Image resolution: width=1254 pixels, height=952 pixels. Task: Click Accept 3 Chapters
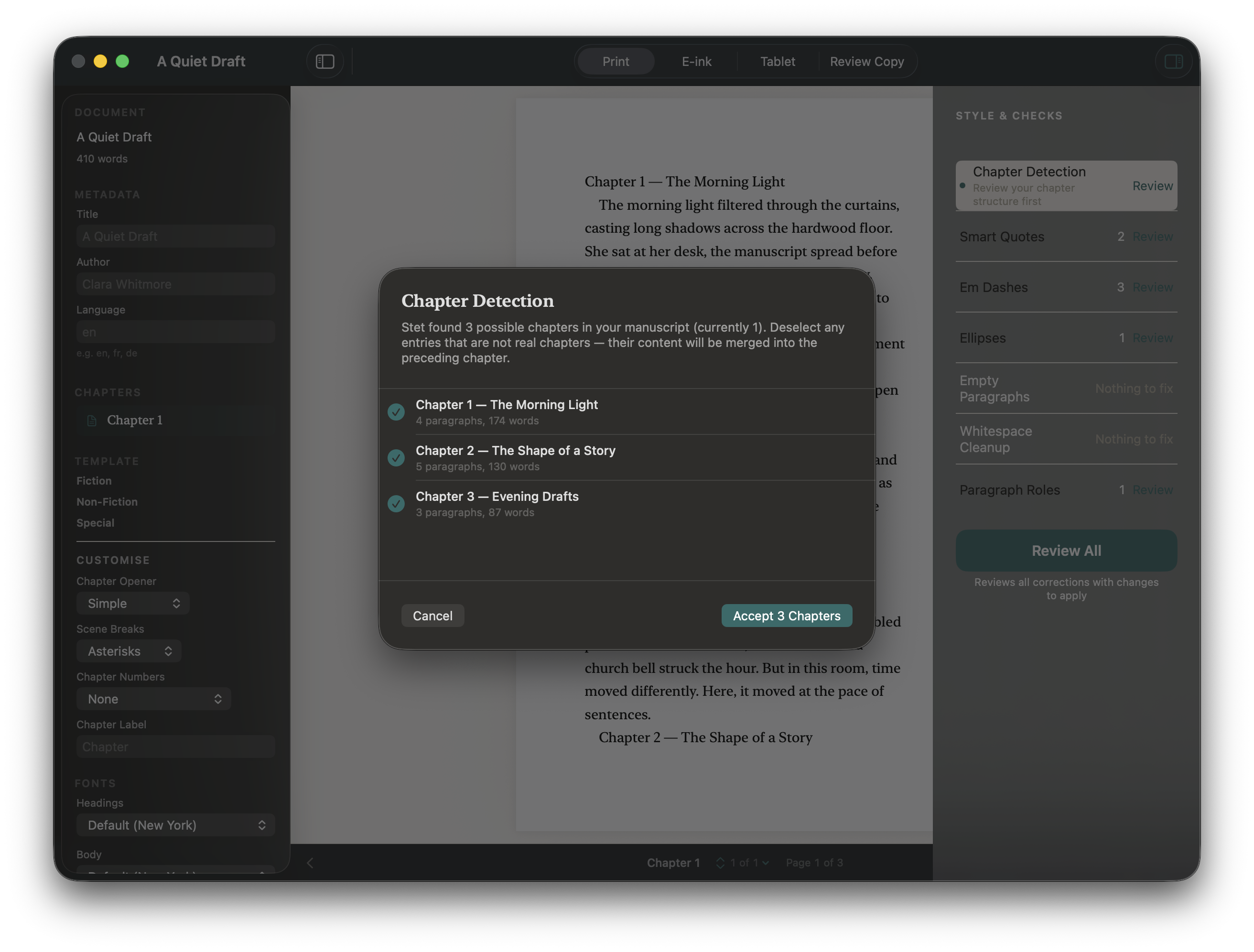(786, 615)
